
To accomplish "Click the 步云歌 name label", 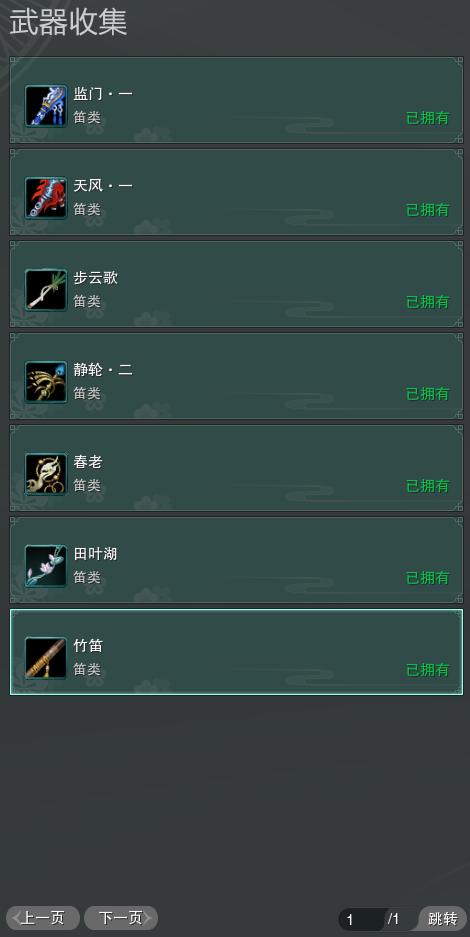I will point(96,278).
